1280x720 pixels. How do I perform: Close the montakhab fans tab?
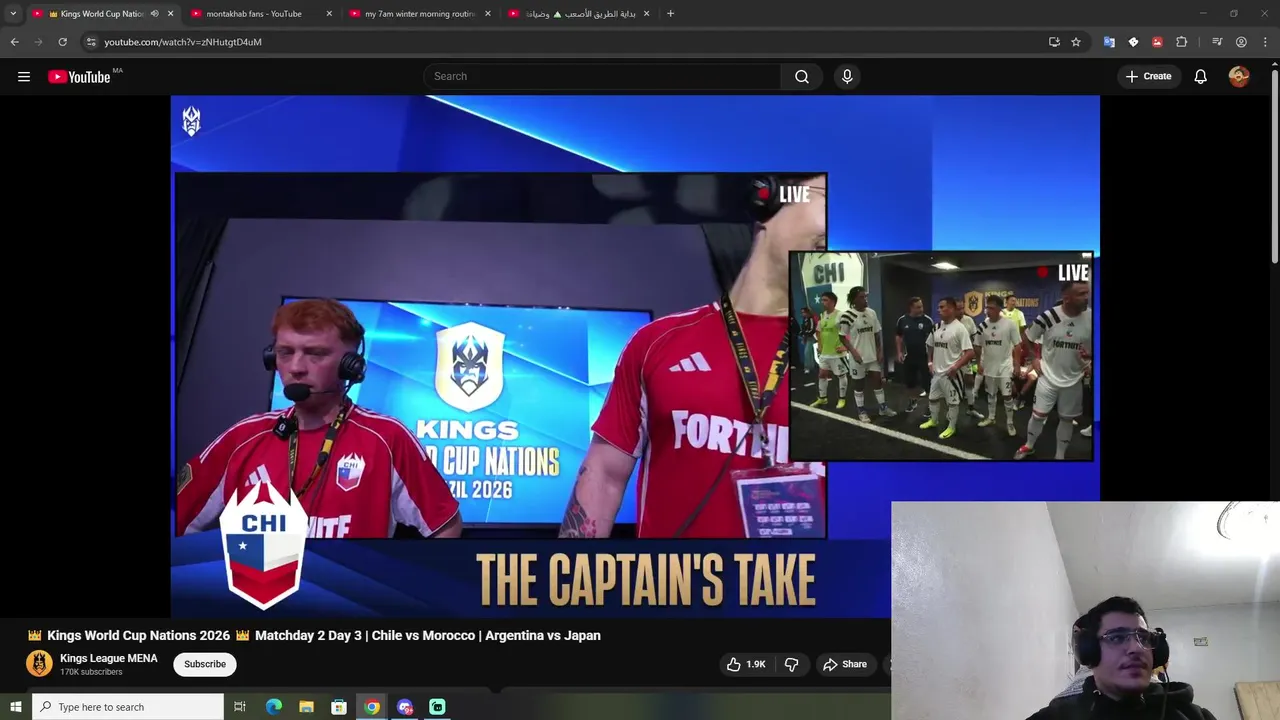(x=329, y=14)
